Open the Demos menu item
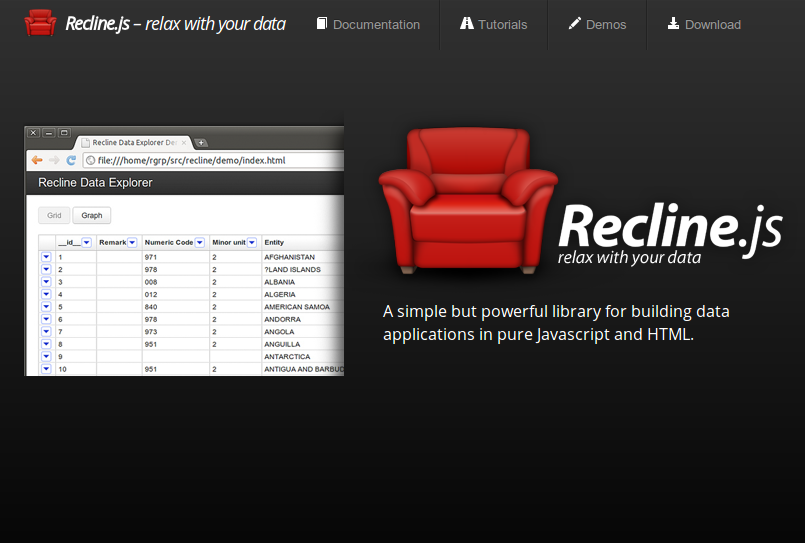The height and width of the screenshot is (543, 805). click(597, 24)
